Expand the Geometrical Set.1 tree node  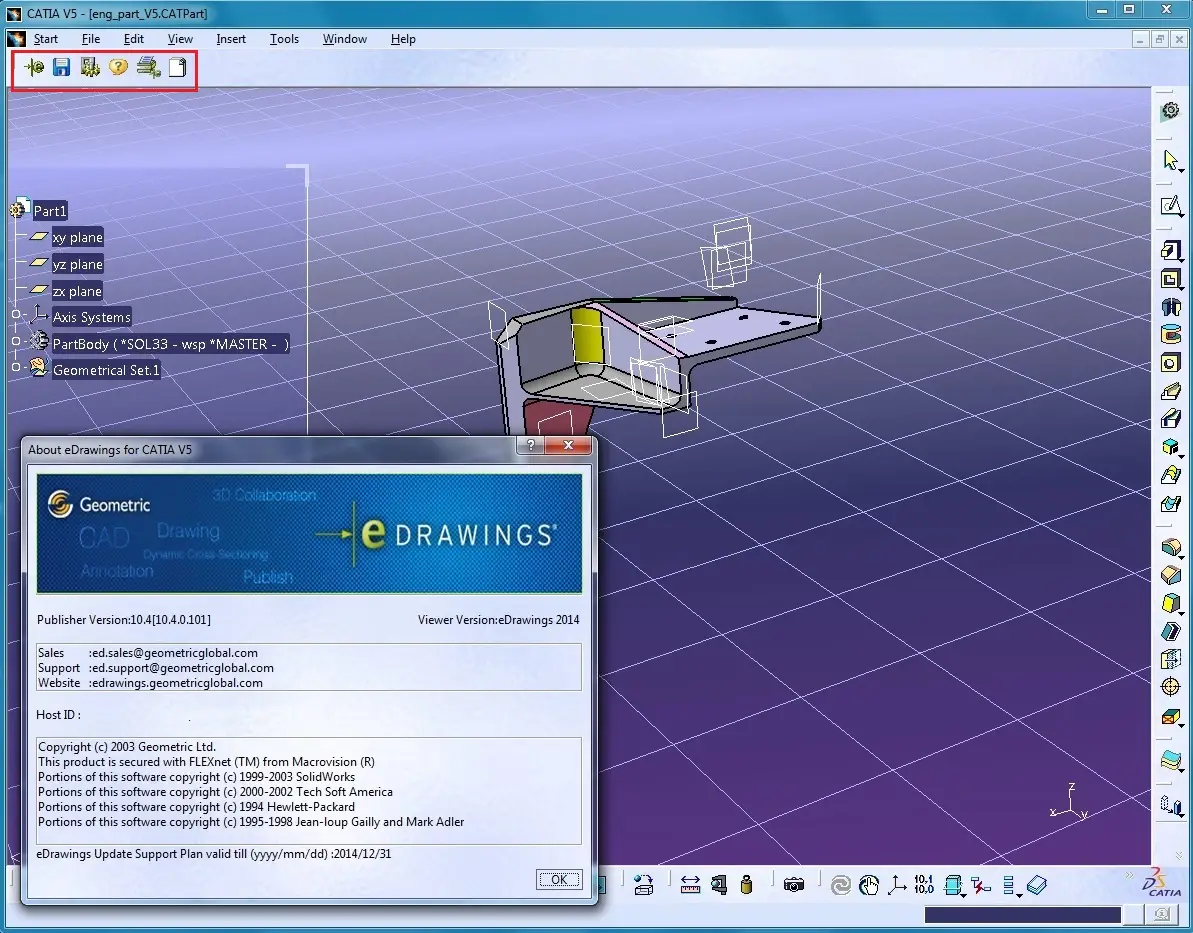click(x=16, y=368)
